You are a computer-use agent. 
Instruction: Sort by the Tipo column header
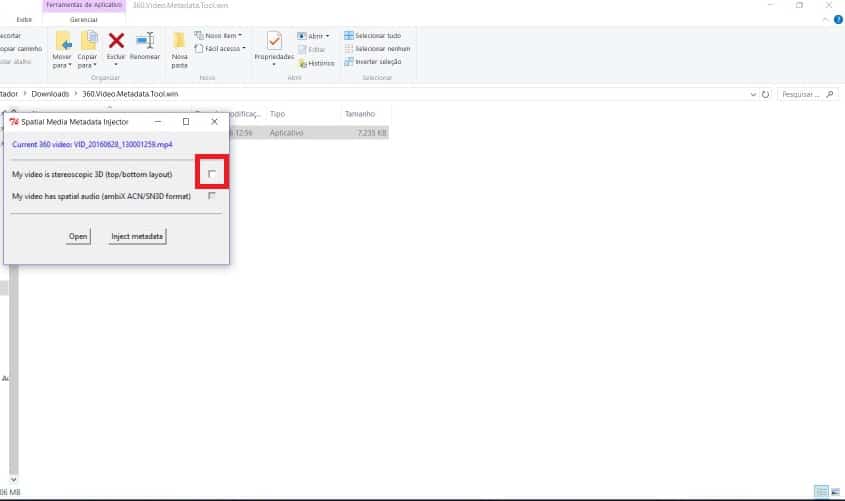tap(278, 114)
